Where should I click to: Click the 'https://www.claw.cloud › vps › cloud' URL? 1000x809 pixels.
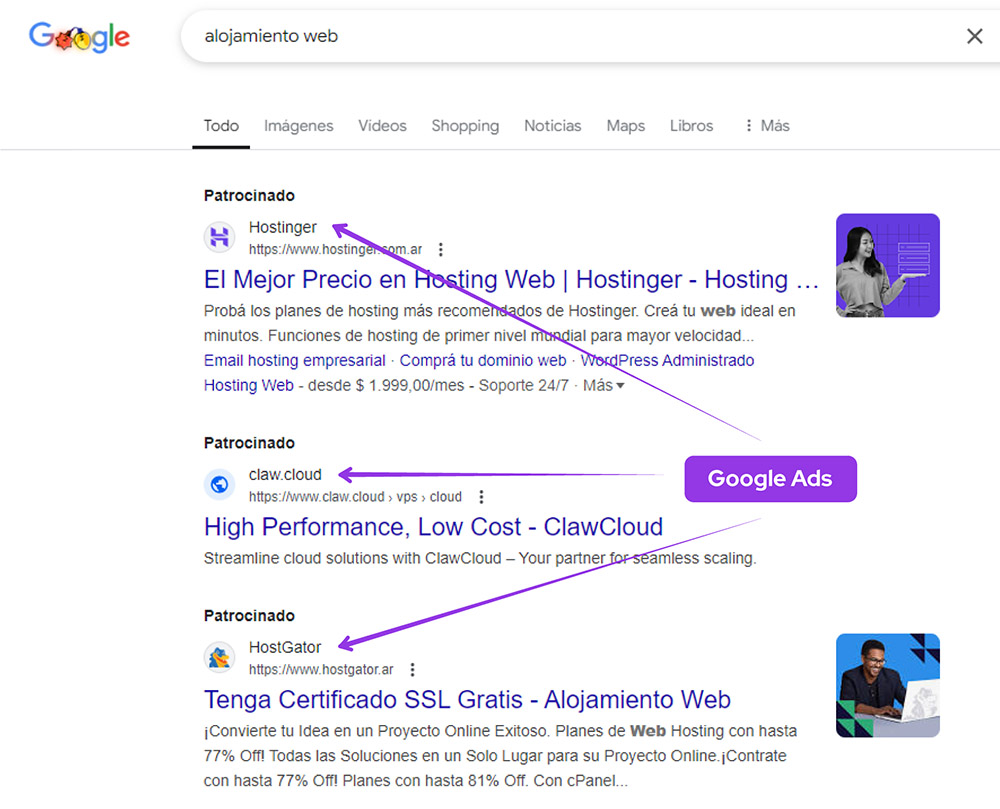[355, 497]
